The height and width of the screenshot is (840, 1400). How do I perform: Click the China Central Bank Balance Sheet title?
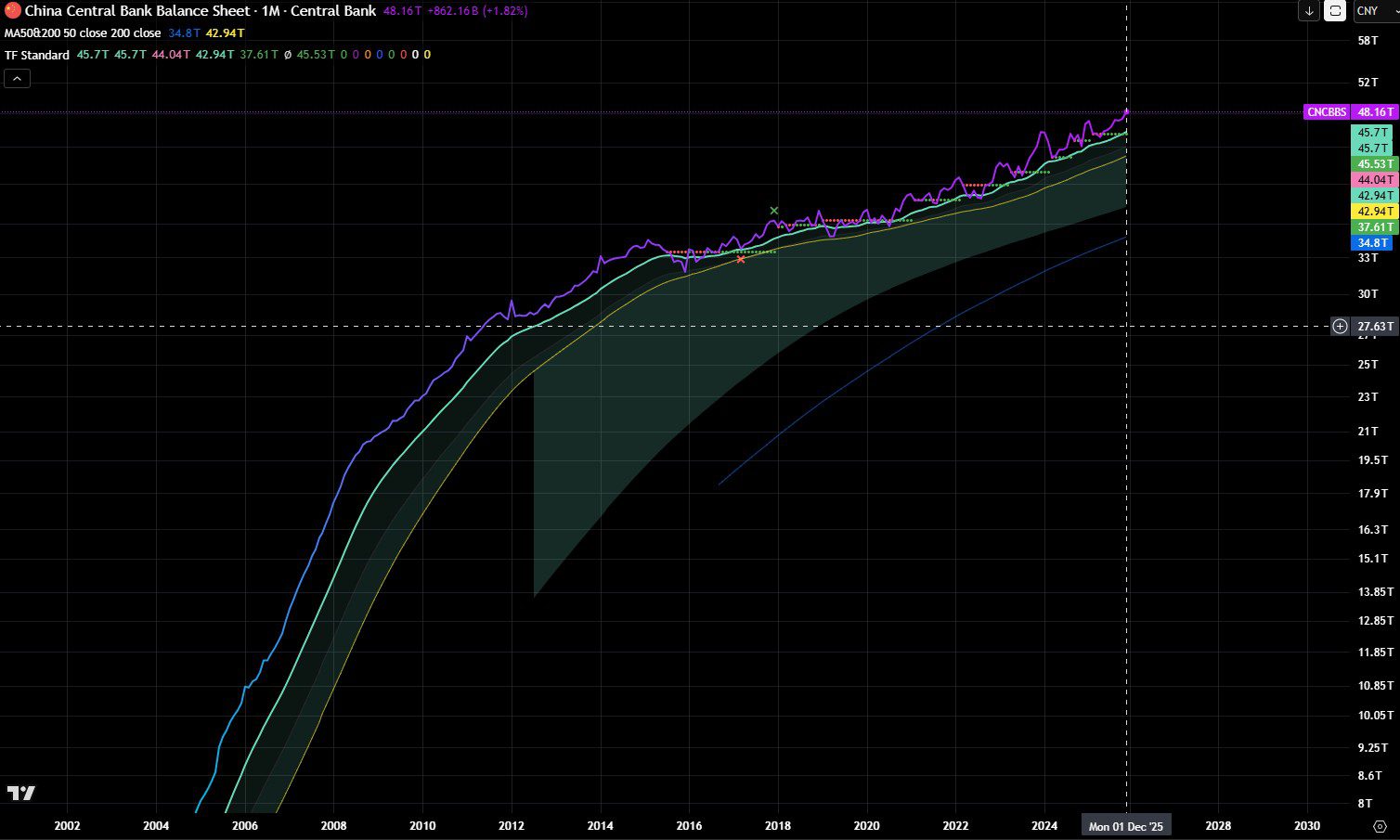[137, 11]
